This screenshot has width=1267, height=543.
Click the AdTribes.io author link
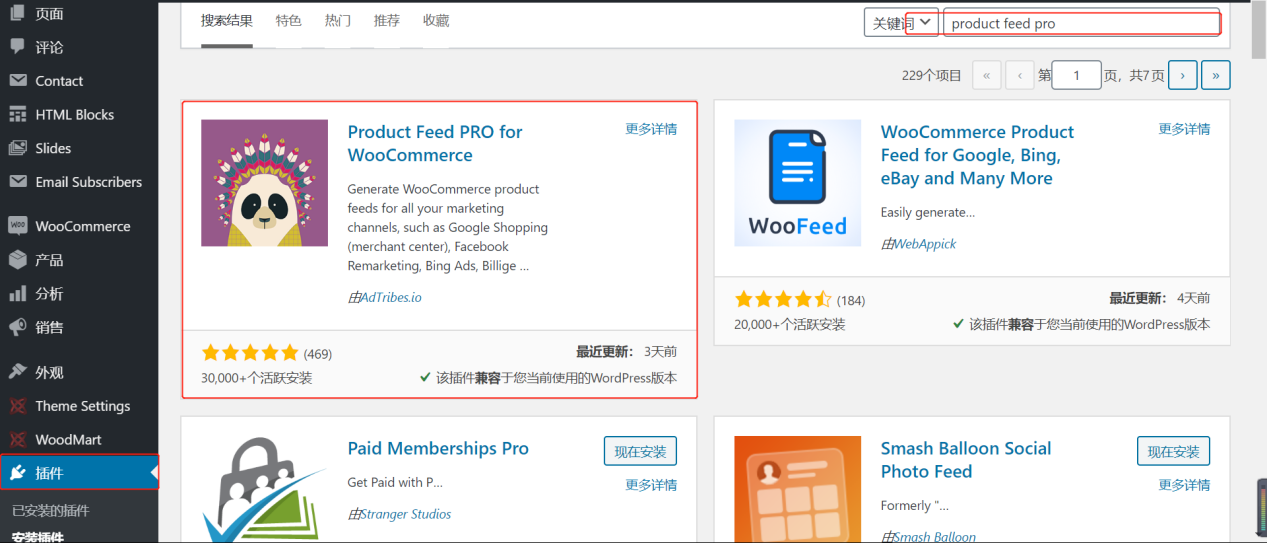coord(391,297)
